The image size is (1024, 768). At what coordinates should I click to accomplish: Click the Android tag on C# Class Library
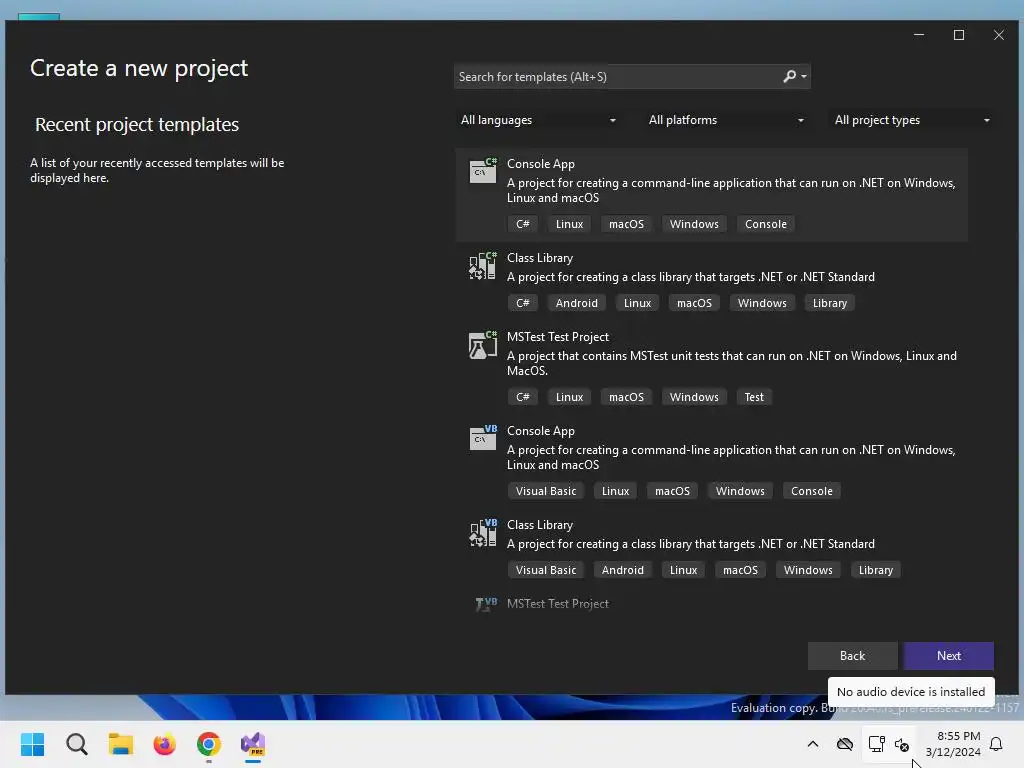pos(577,303)
